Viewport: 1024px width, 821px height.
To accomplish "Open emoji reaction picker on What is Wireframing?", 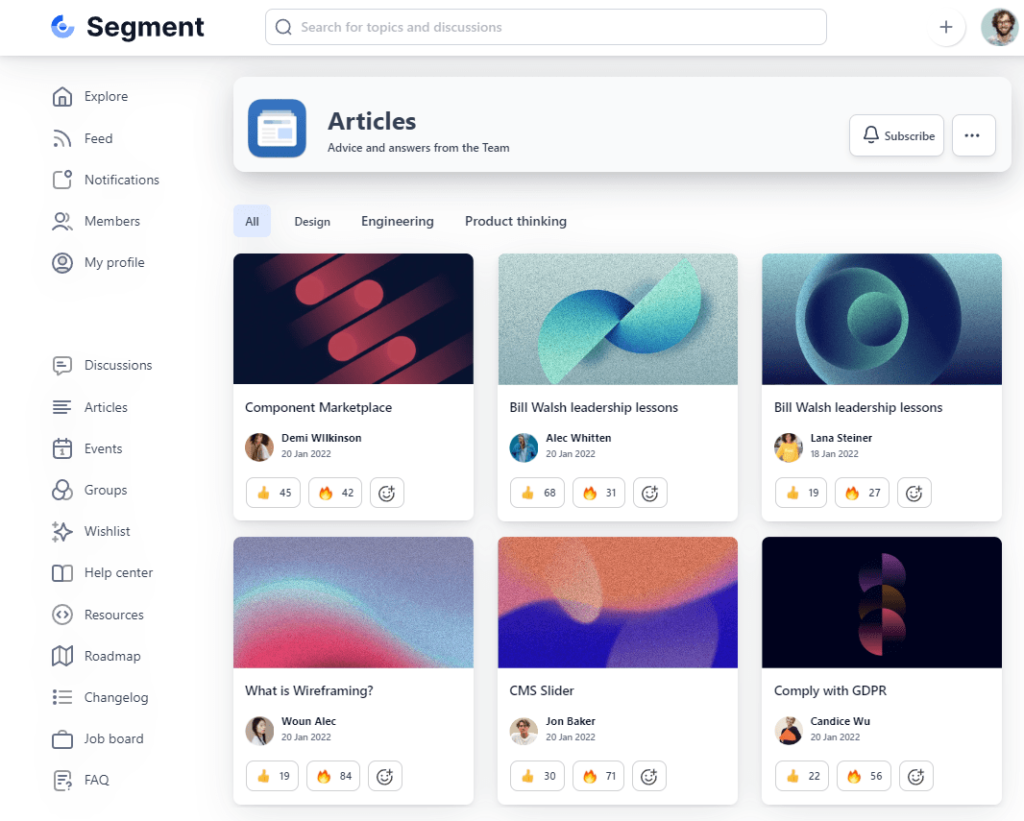I will tap(385, 776).
